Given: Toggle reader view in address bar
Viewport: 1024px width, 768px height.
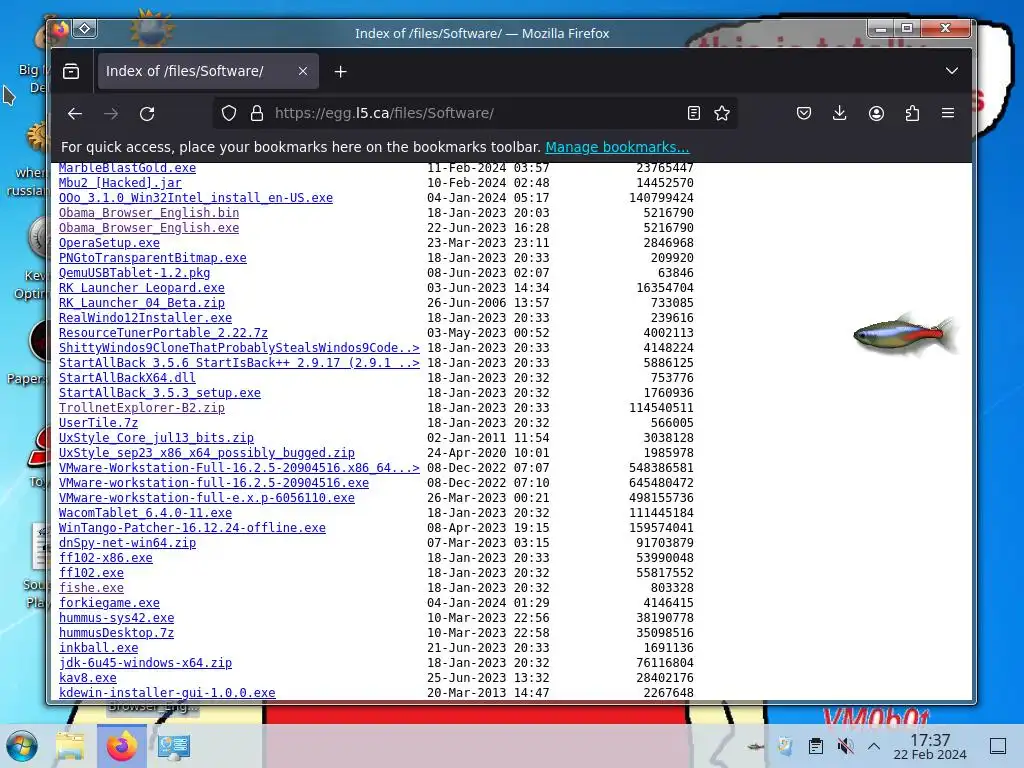Looking at the screenshot, I should (694, 114).
